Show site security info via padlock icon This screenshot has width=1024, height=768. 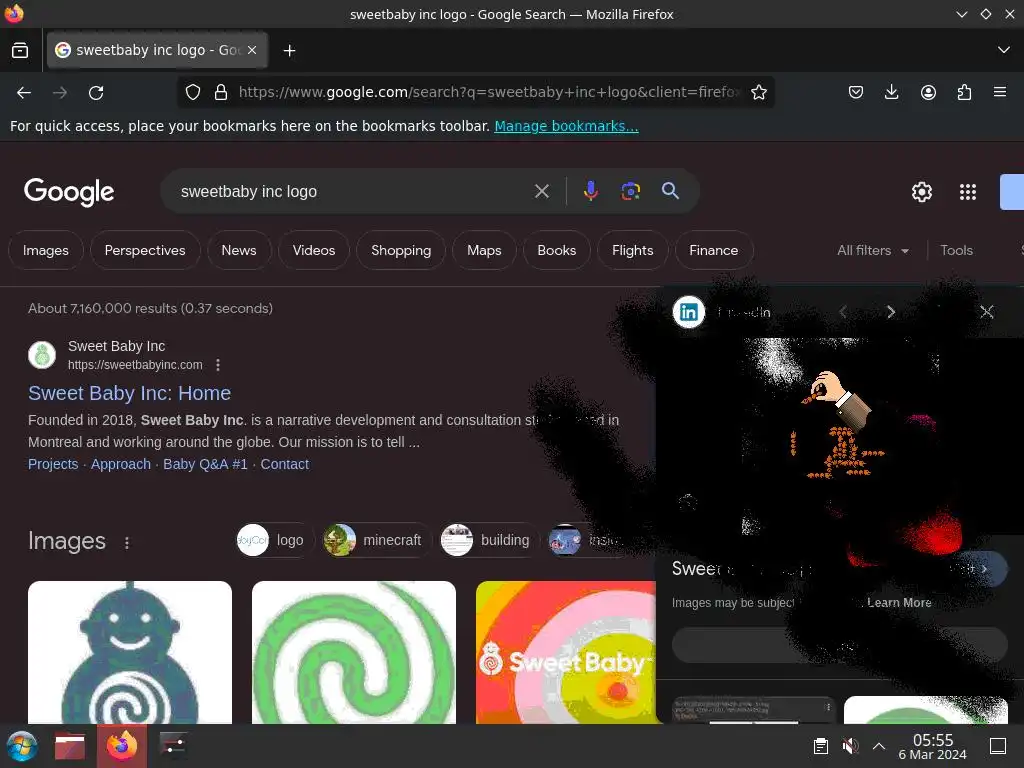pos(221,92)
